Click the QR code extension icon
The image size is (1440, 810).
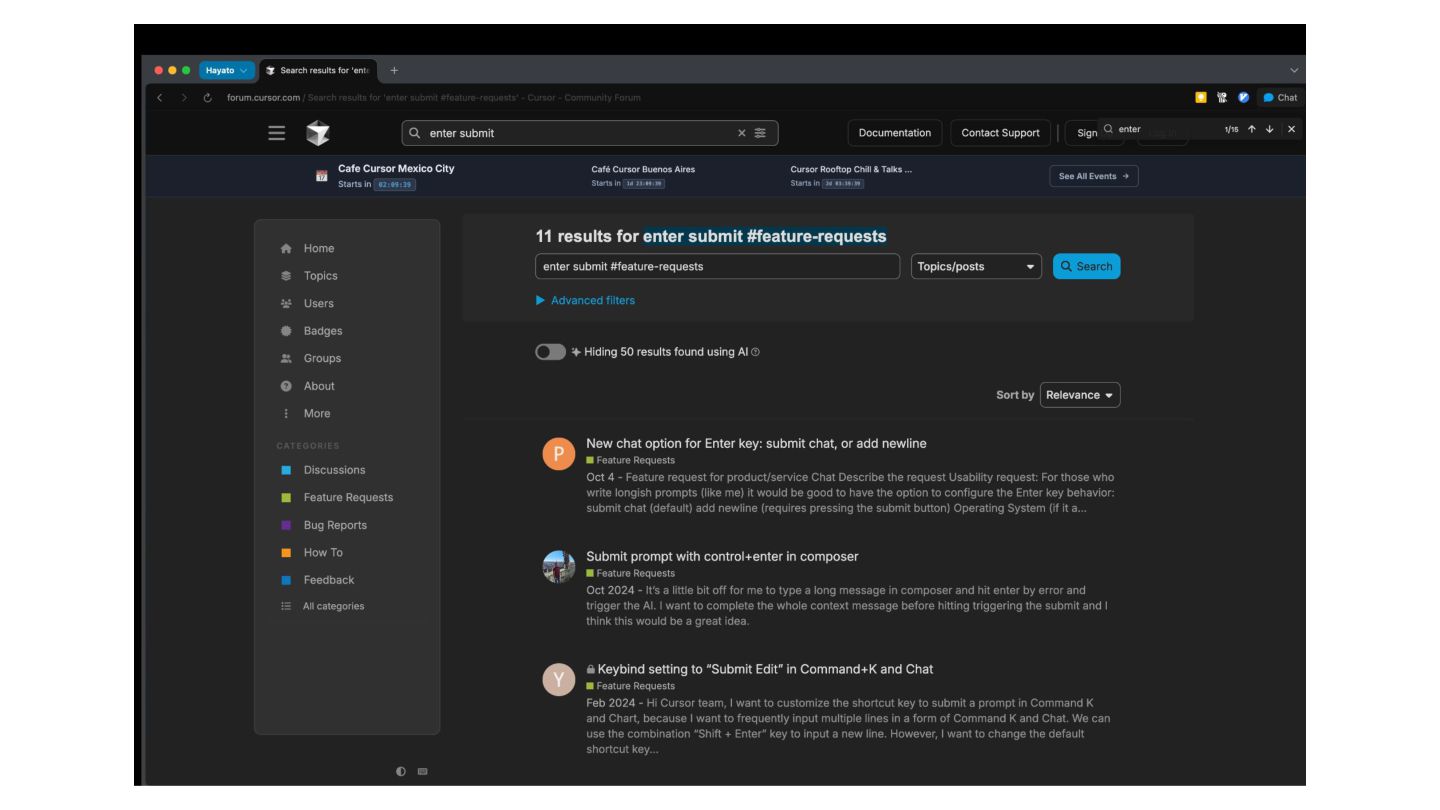click(x=1222, y=97)
